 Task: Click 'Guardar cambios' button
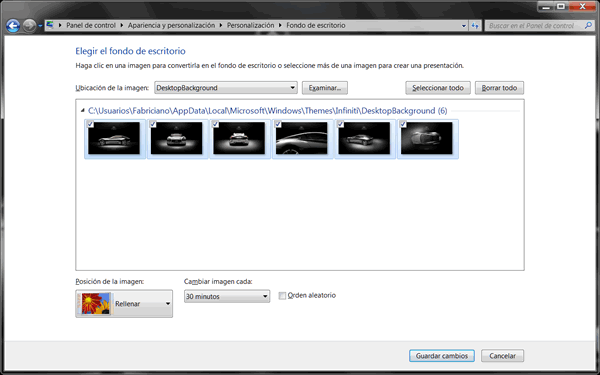click(x=442, y=355)
